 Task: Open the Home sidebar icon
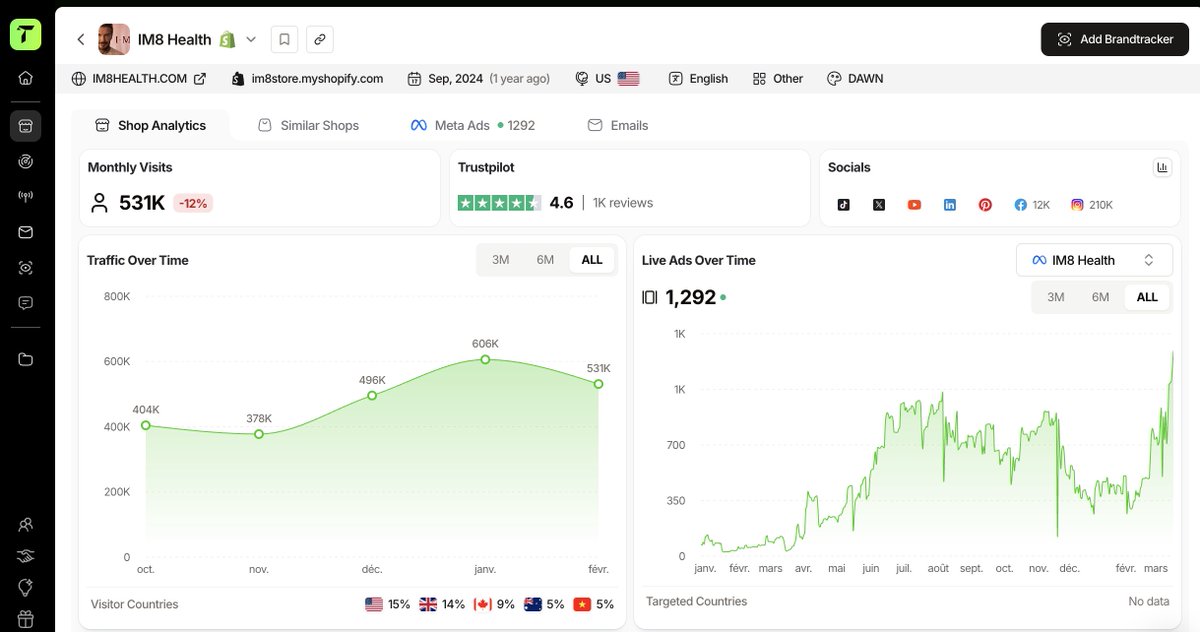(x=26, y=78)
